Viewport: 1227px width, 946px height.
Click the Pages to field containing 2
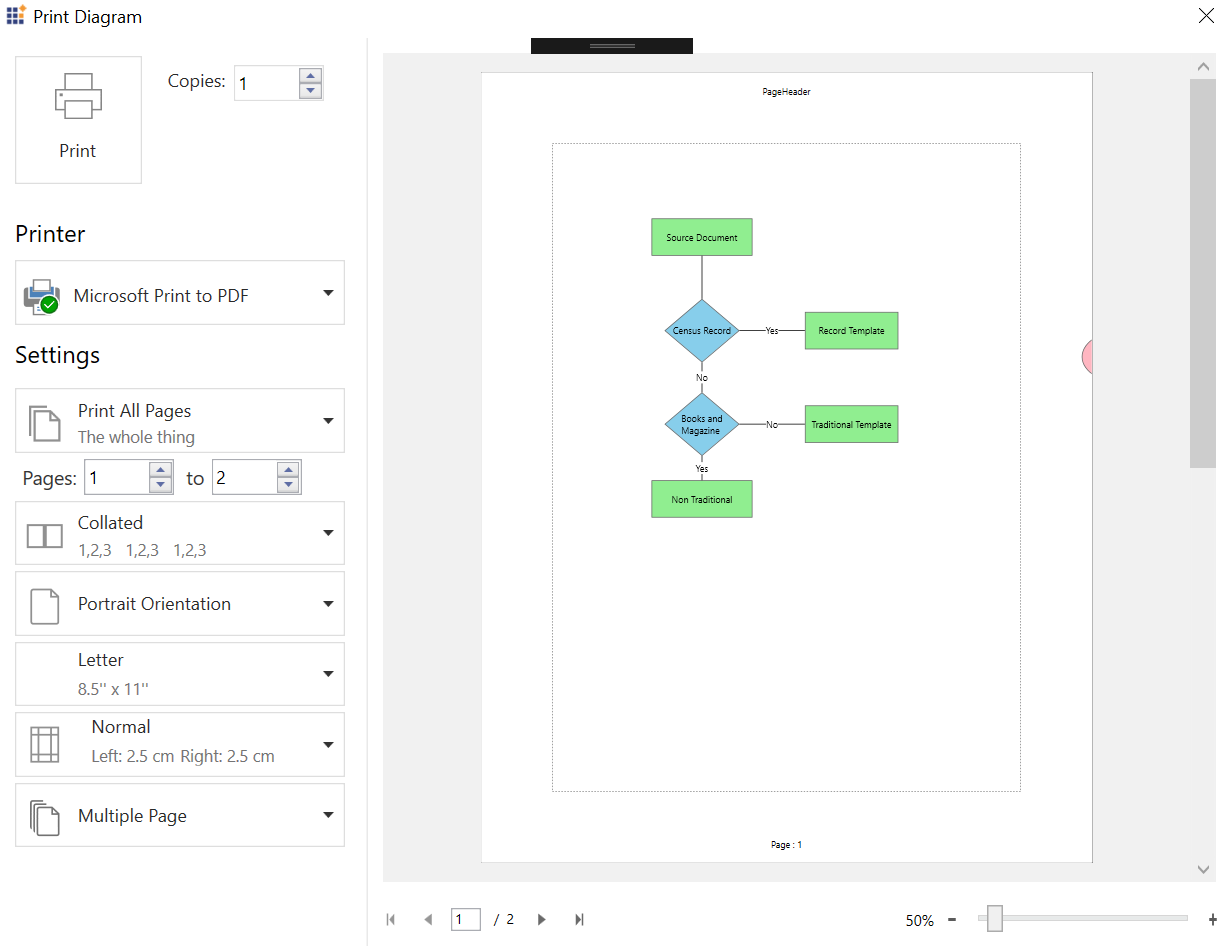244,478
